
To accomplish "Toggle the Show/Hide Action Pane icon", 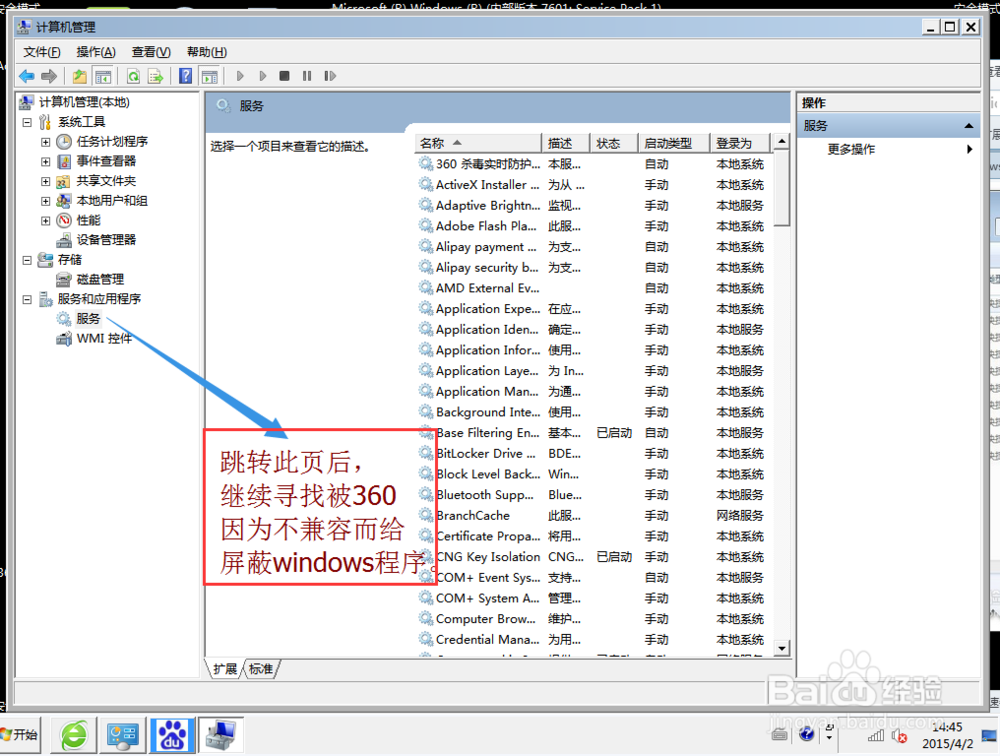I will [x=208, y=75].
